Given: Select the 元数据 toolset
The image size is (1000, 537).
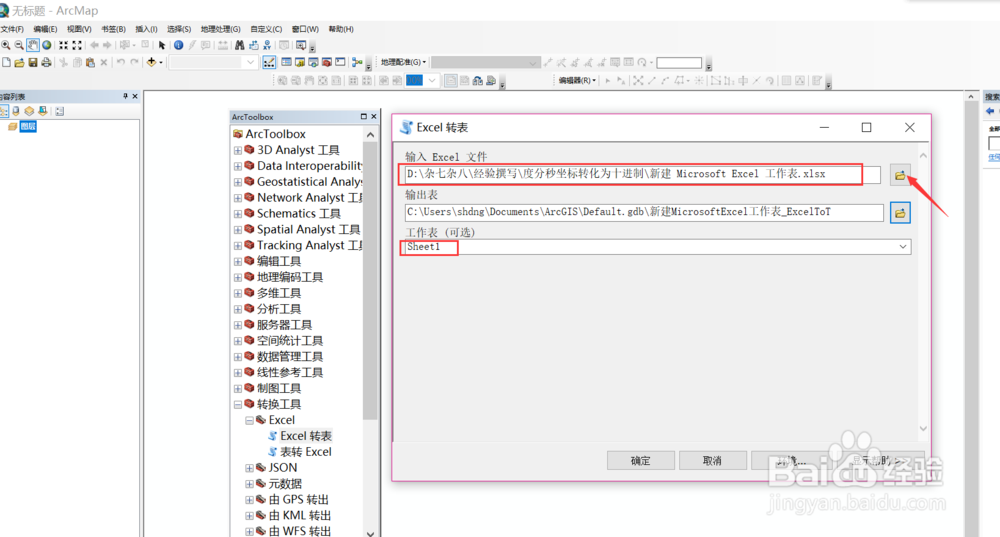Looking at the screenshot, I should (285, 484).
